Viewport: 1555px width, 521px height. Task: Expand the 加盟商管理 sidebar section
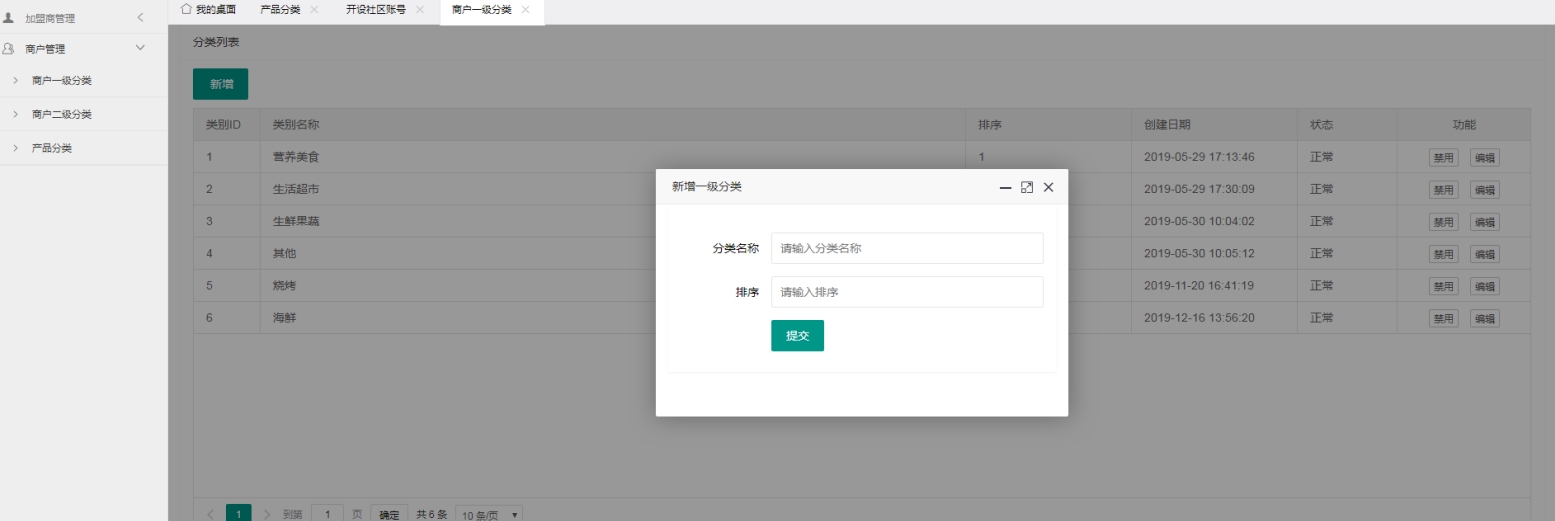tap(140, 18)
